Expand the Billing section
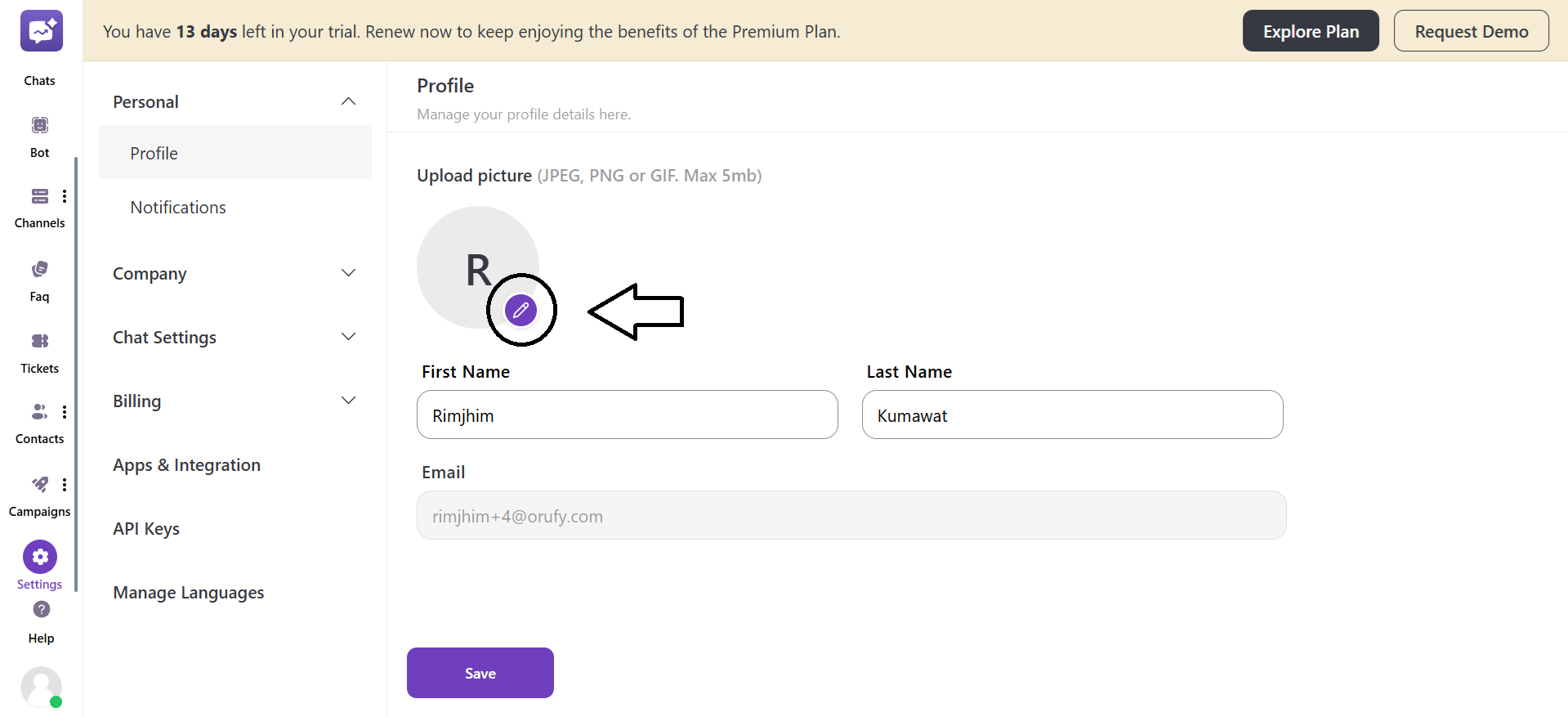 point(234,401)
